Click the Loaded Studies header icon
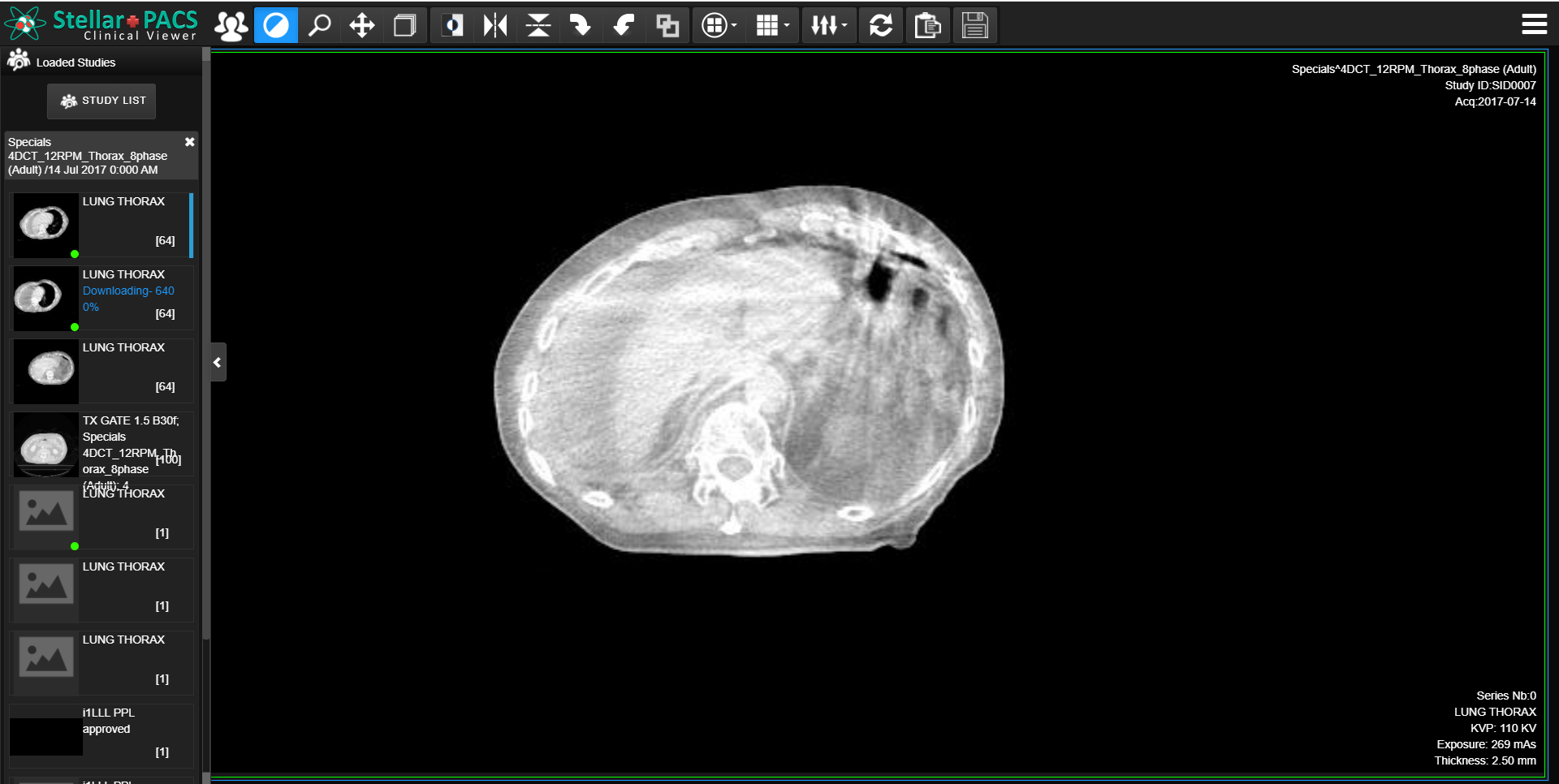The image size is (1559, 784). (x=19, y=61)
